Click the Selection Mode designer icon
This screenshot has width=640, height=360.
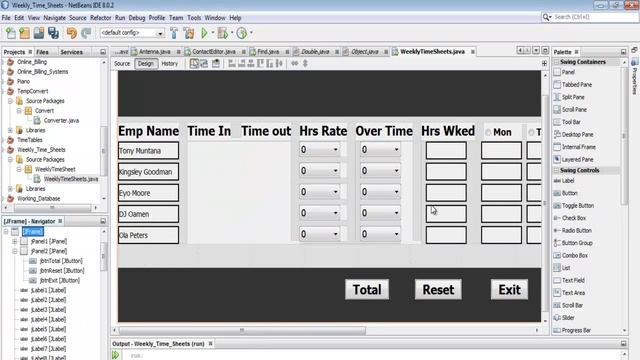tap(194, 64)
